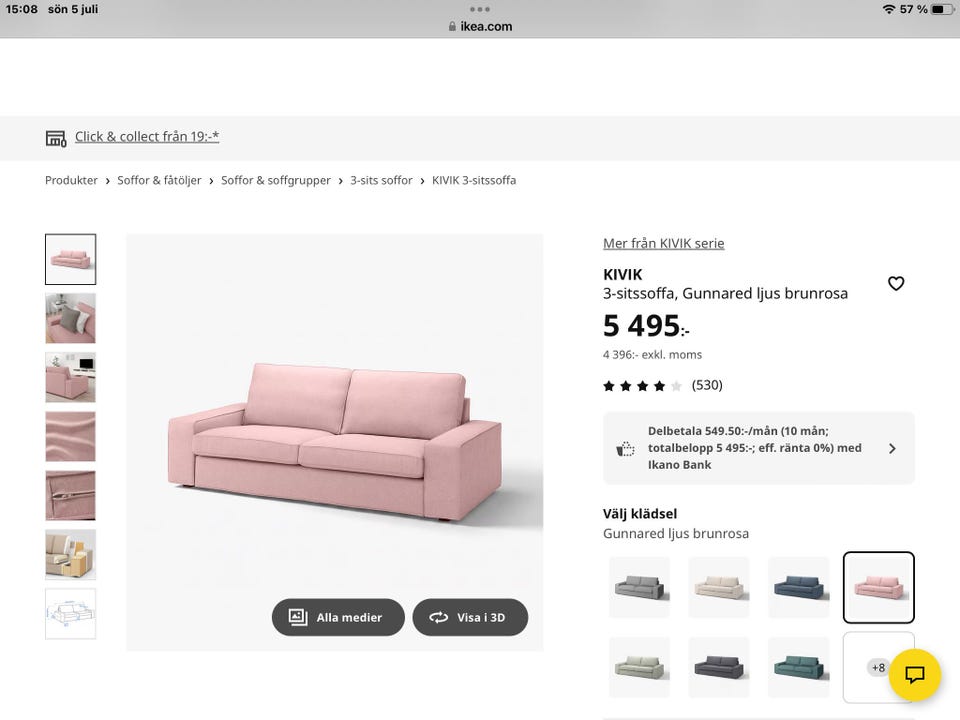This screenshot has height=720, width=960.
Task: Click the store icon beside Click & collect
Action: (x=56, y=138)
